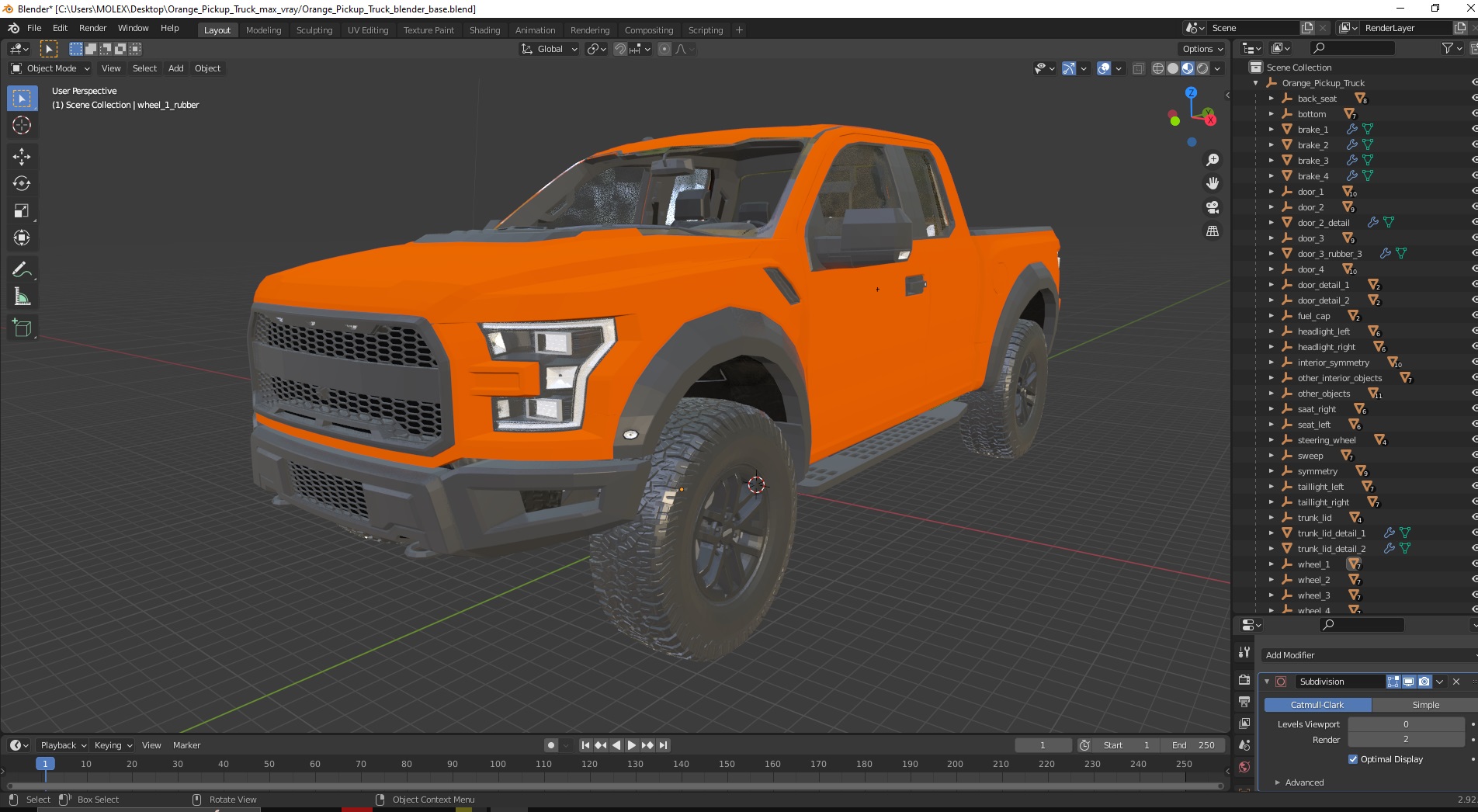The height and width of the screenshot is (812, 1478).
Task: Activate the Select Box tool
Action: pyautogui.click(x=22, y=99)
